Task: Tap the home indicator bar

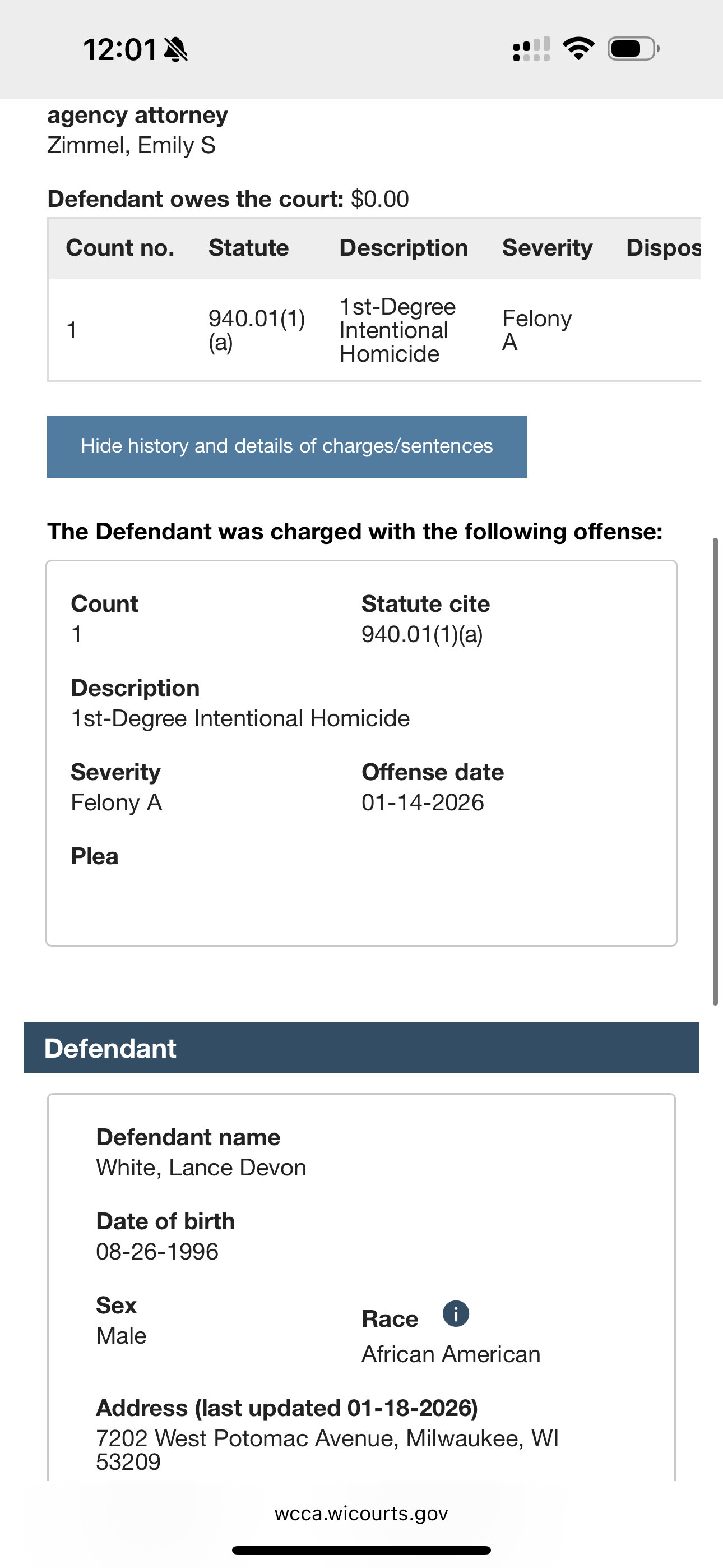Action: pyautogui.click(x=361, y=1551)
